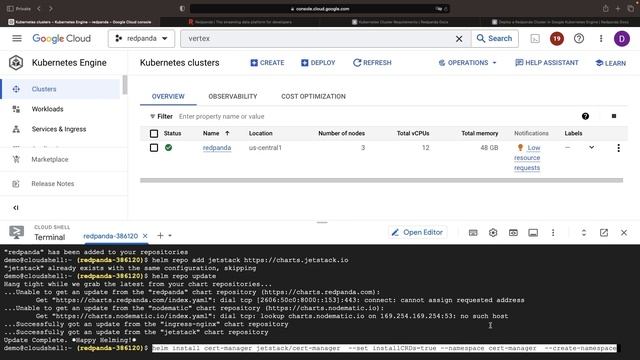Click the Google Cloud logo
Viewport: 640px width, 360px height.
pyautogui.click(x=61, y=38)
